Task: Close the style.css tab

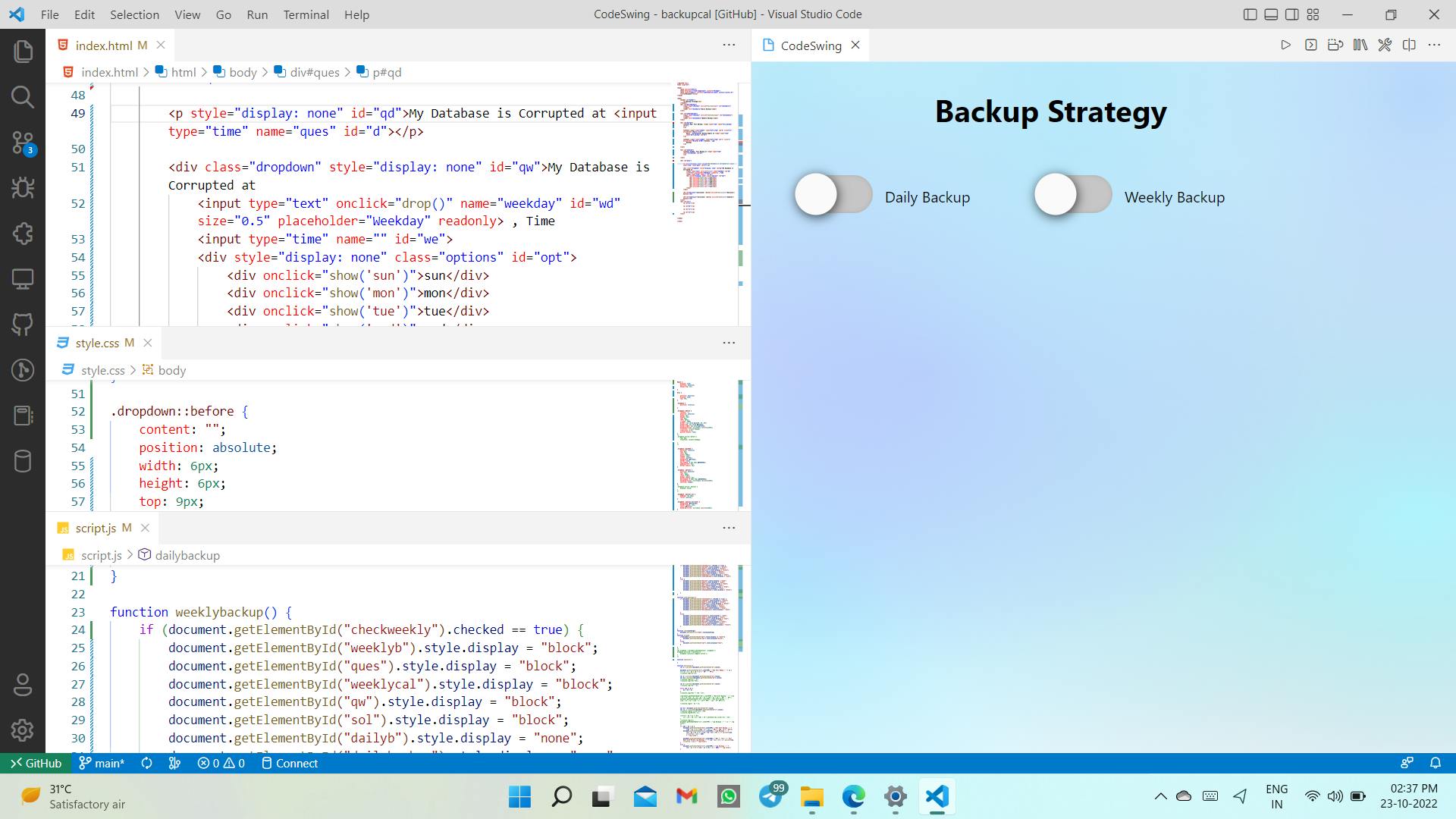Action: click(x=148, y=343)
